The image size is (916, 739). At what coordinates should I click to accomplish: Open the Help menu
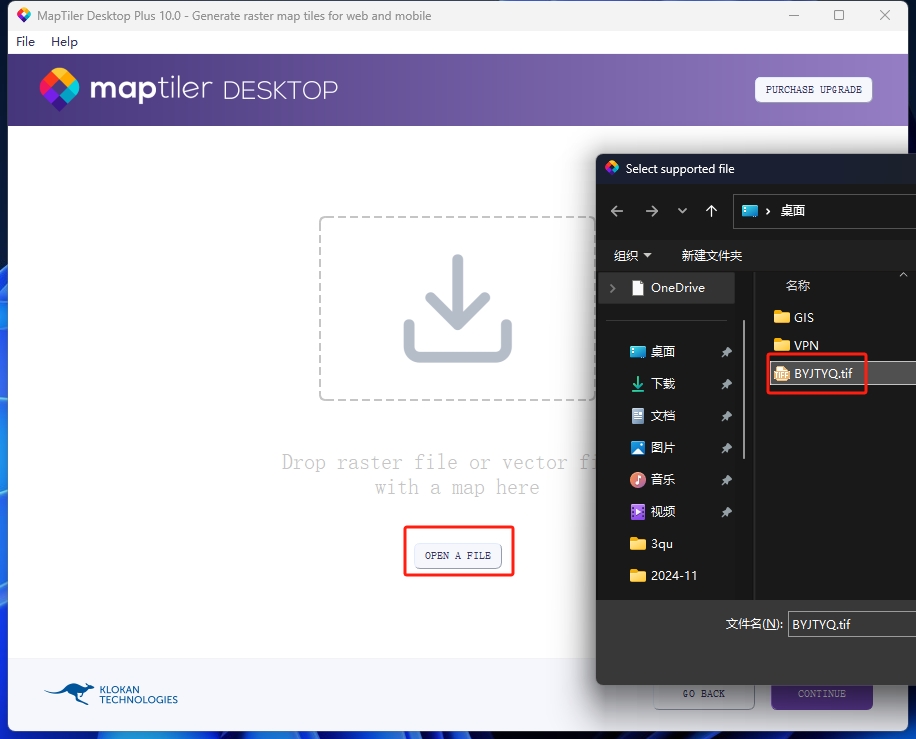pos(64,41)
